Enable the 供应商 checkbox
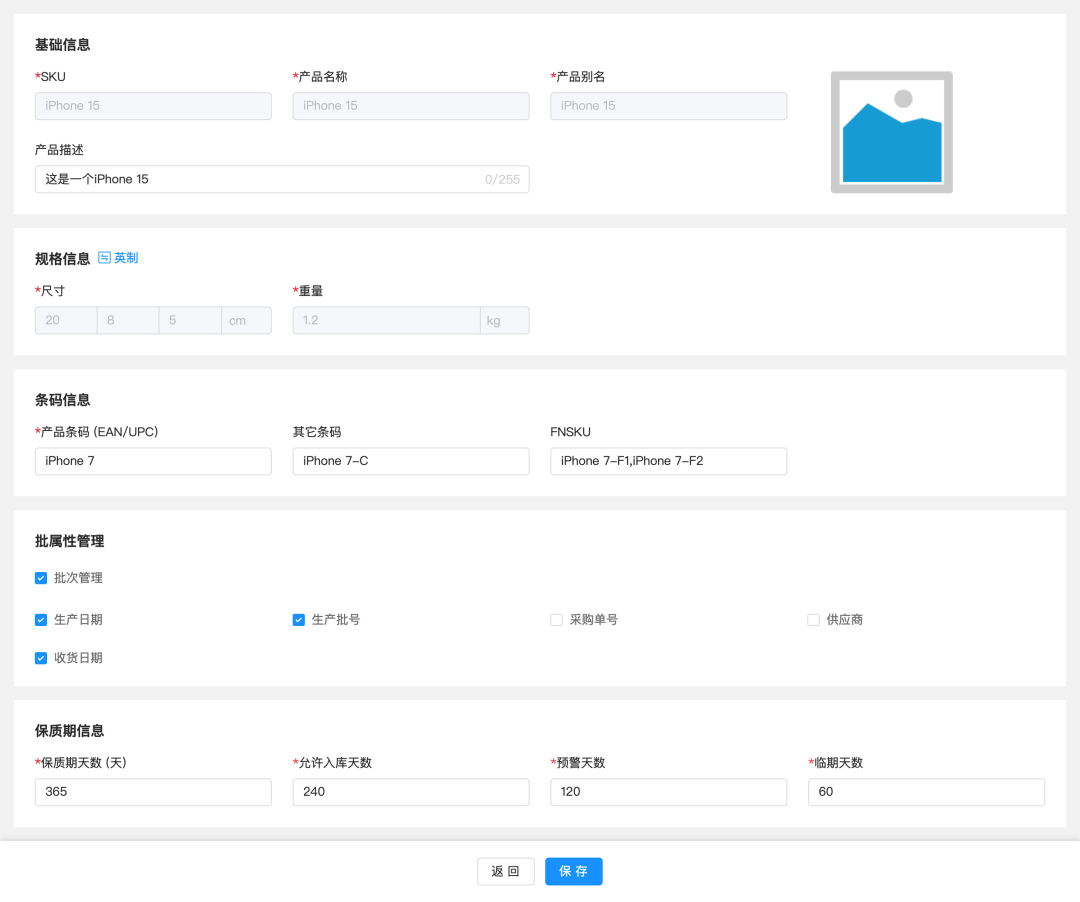 point(813,620)
